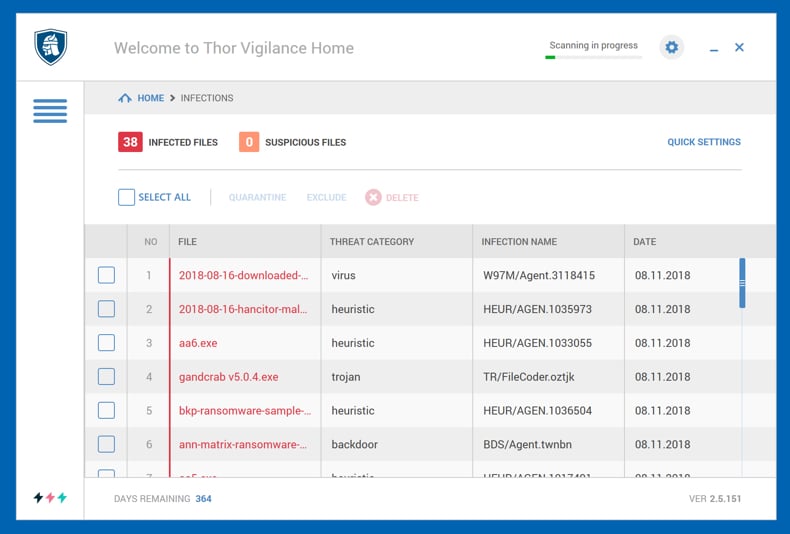Click infection name W97M/Agent.3118415
Image resolution: width=790 pixels, height=534 pixels.
point(539,276)
